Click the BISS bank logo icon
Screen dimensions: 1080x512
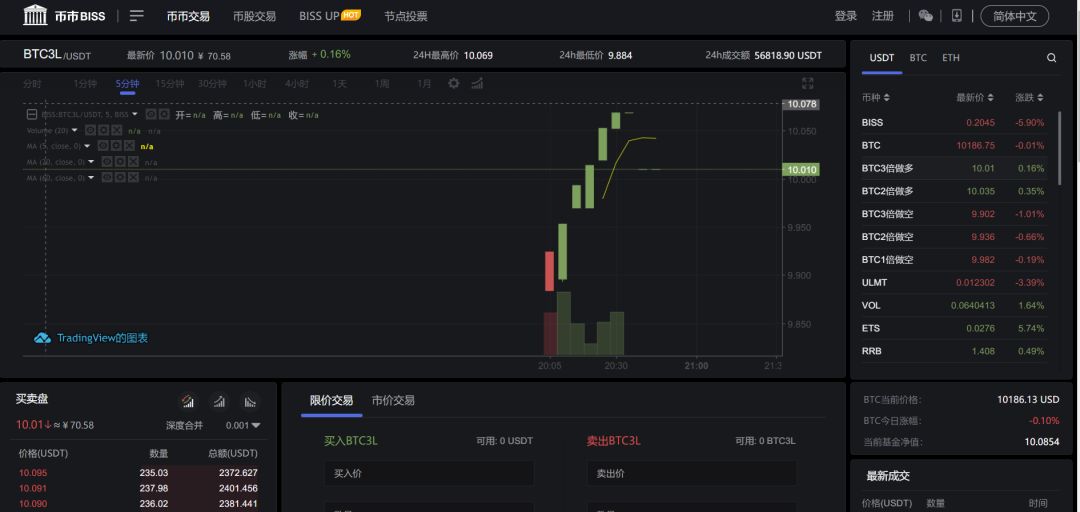tap(35, 15)
